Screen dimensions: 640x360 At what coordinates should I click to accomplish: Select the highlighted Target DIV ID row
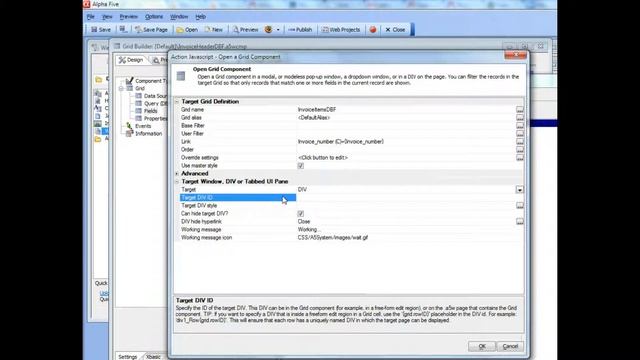click(238, 198)
